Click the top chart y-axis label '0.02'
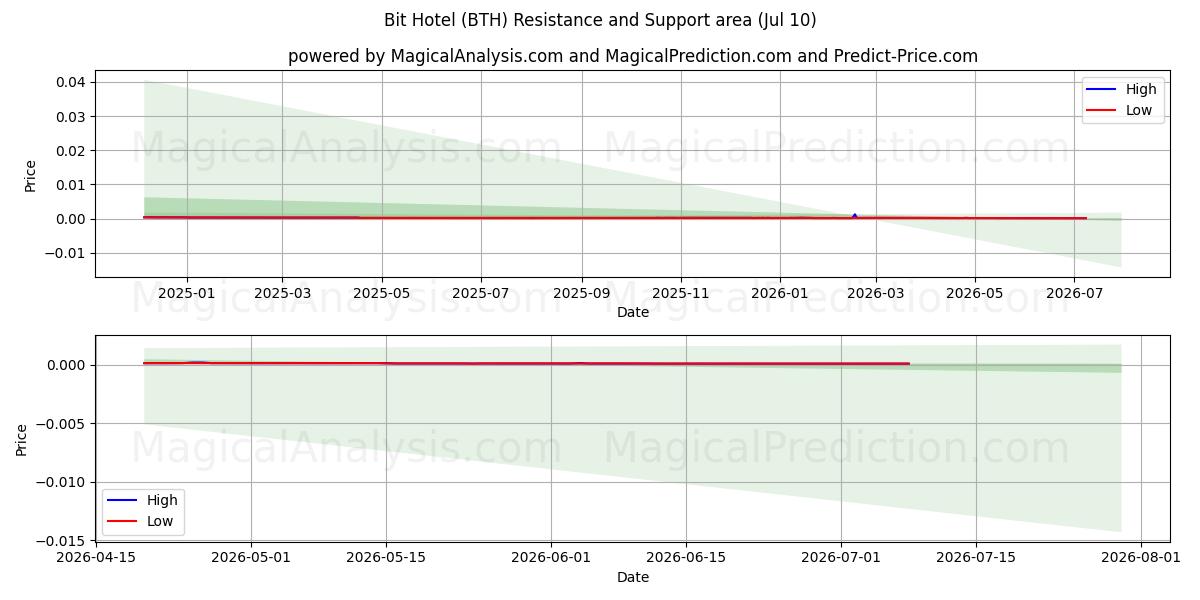The image size is (1200, 600). pos(72,151)
